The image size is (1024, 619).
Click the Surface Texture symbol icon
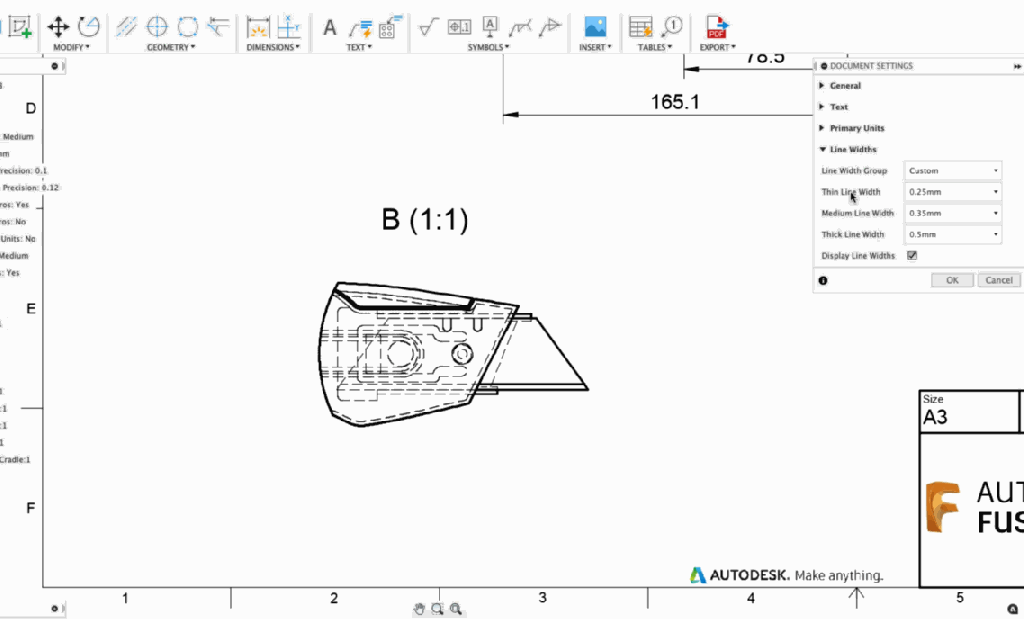pos(428,27)
